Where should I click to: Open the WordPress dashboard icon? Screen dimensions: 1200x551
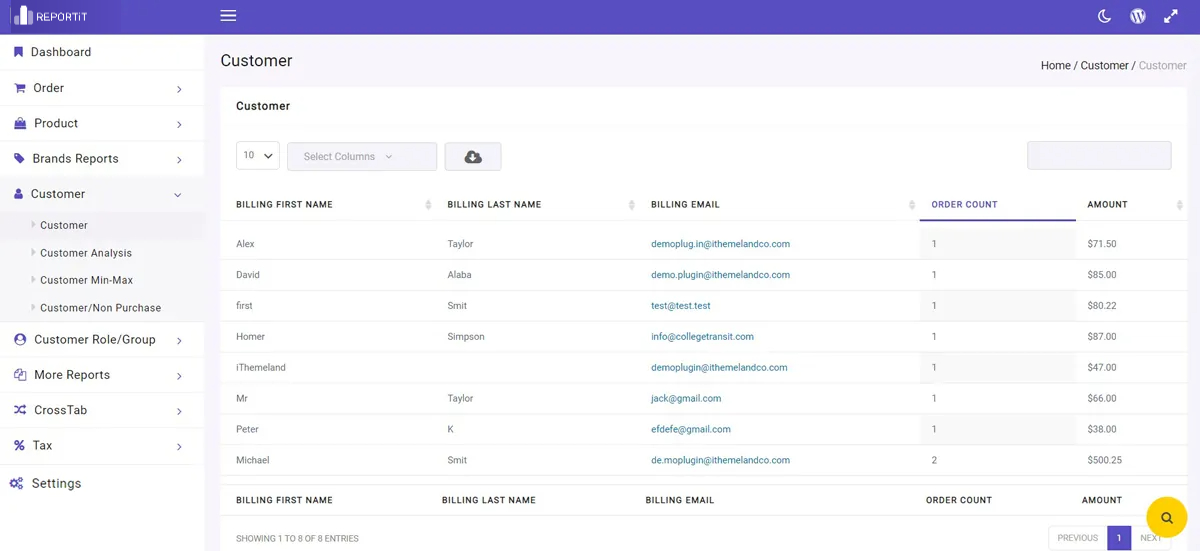pyautogui.click(x=1138, y=16)
